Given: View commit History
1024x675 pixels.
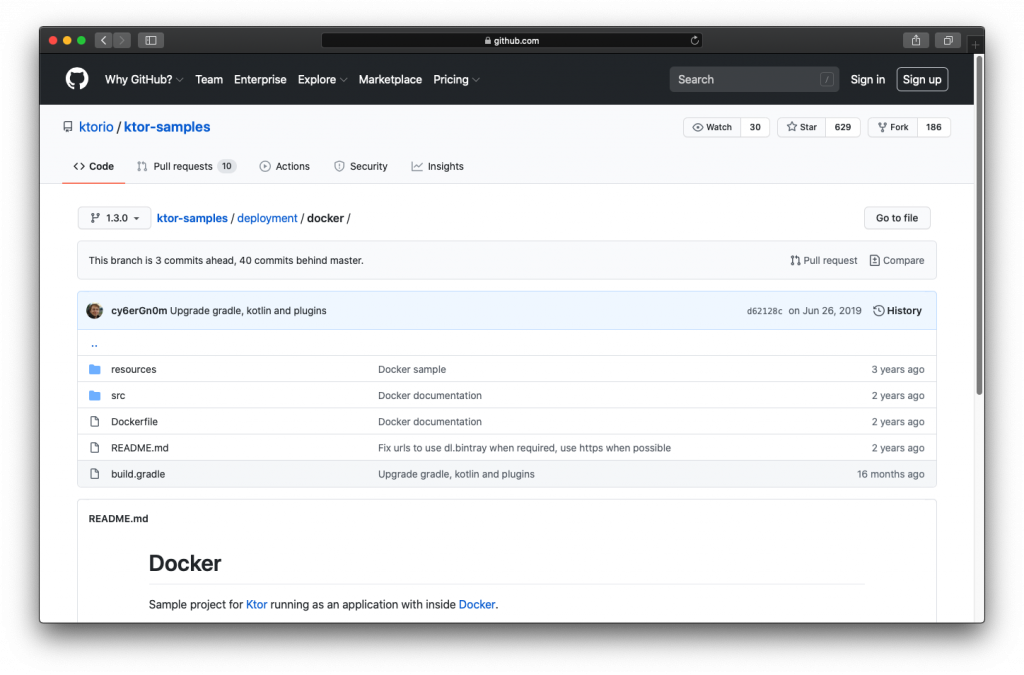Looking at the screenshot, I should (x=897, y=311).
